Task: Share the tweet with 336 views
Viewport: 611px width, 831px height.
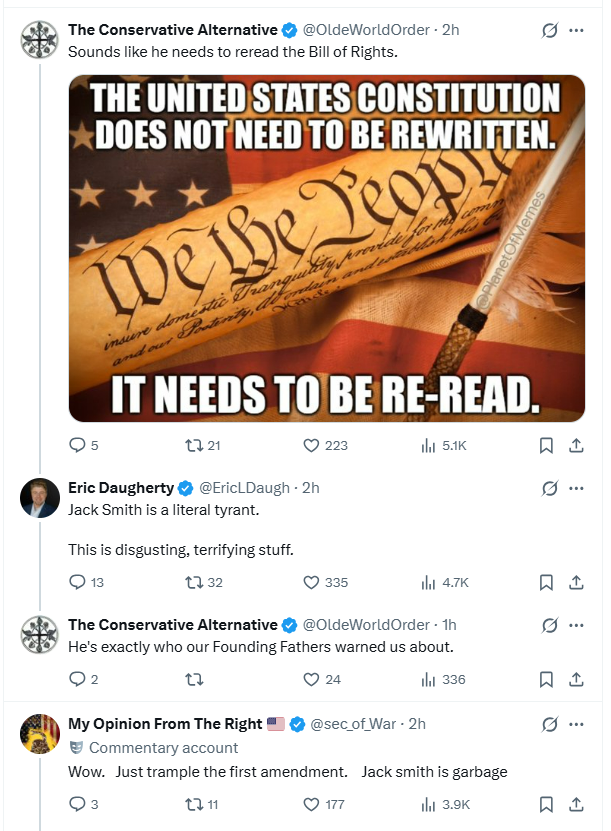Action: point(576,679)
